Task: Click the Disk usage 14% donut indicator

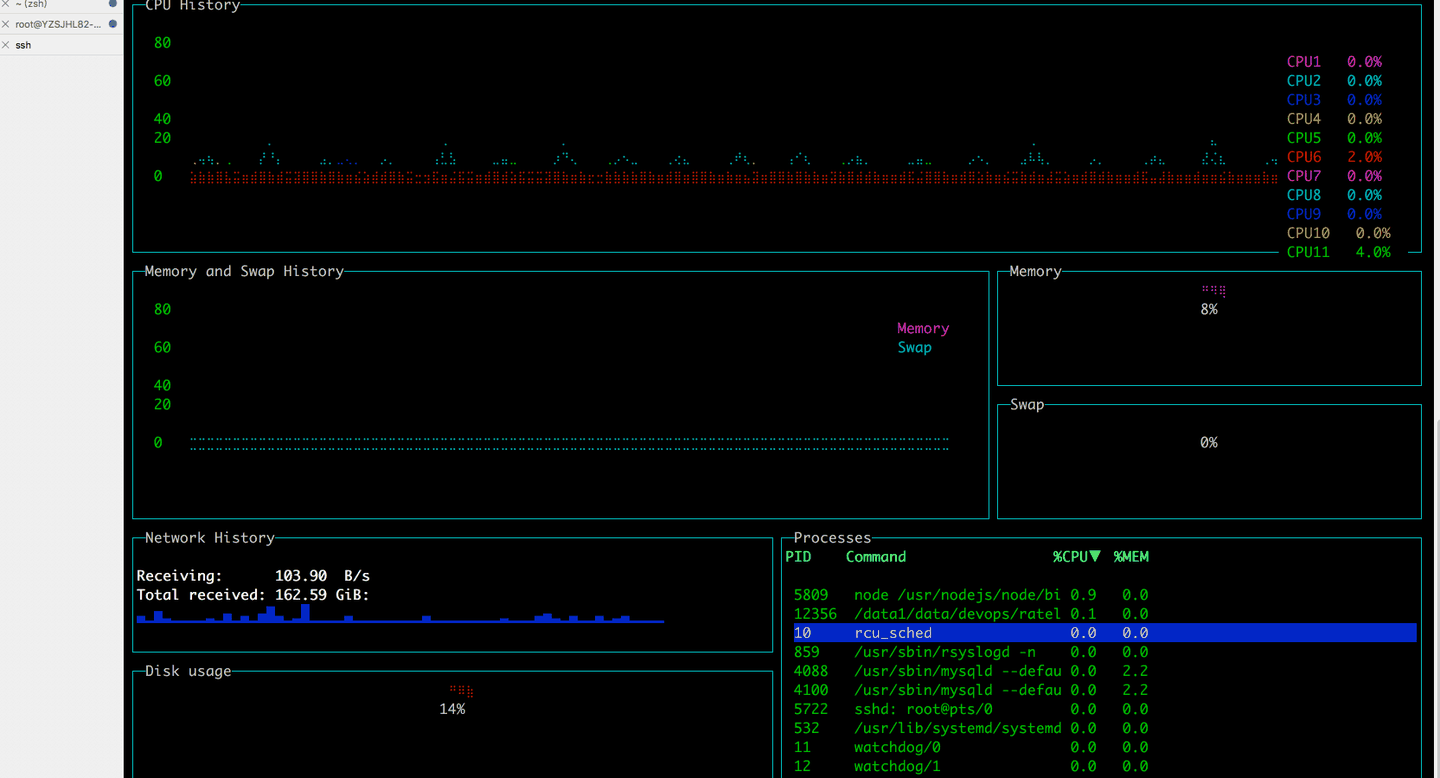Action: [x=460, y=691]
